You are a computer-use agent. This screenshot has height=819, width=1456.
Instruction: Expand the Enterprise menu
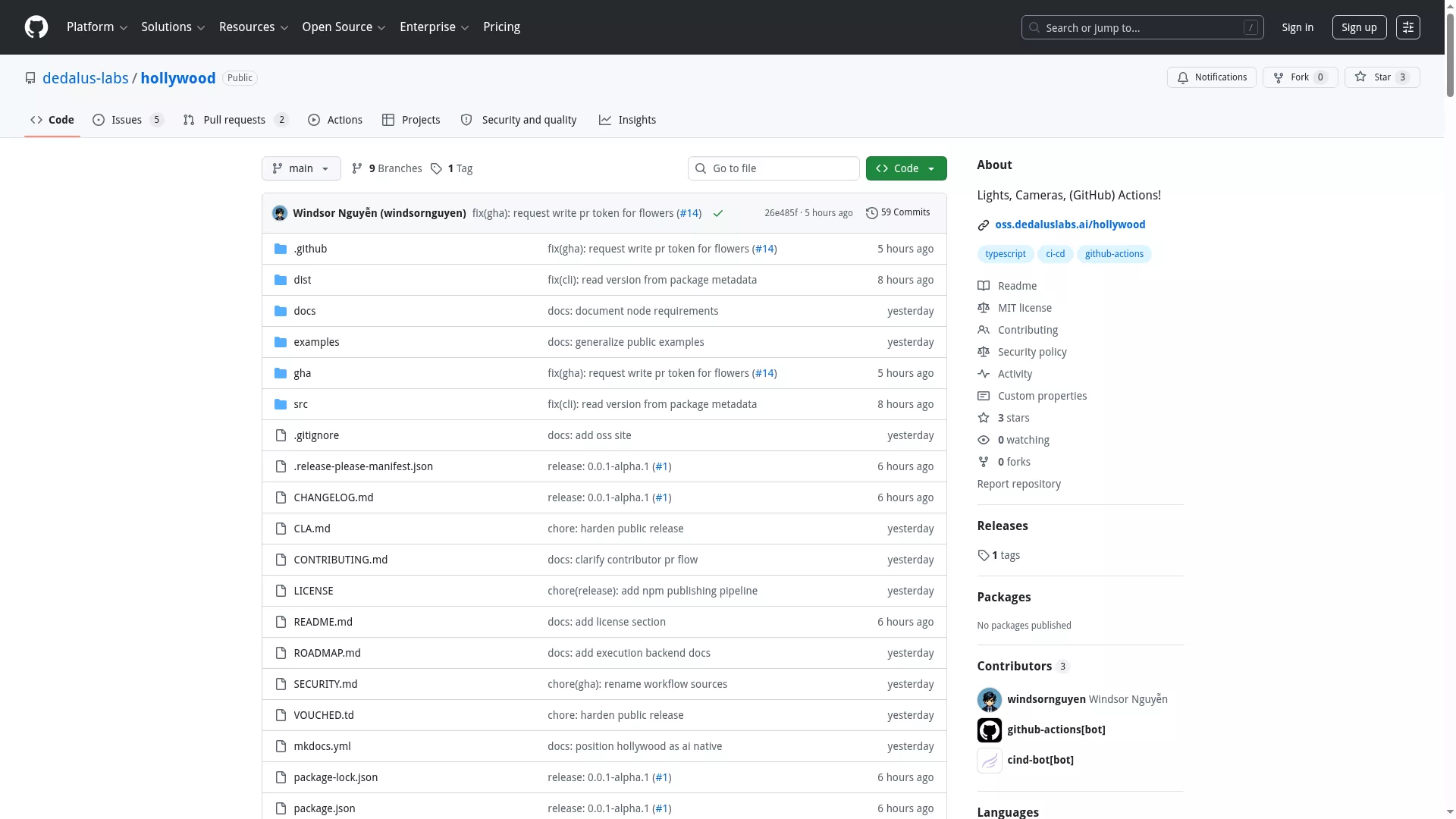[435, 27]
